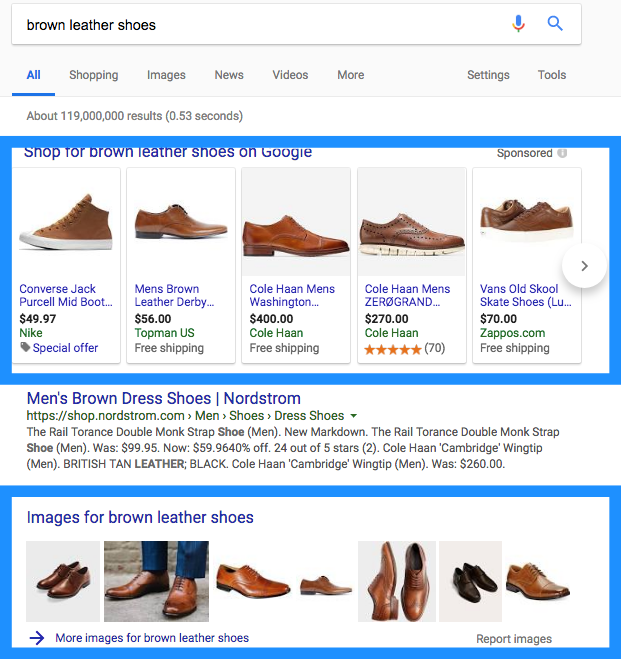This screenshot has height=659, width=621.
Task: Open the first image result thumbnail of brown derbies
Action: pos(63,581)
